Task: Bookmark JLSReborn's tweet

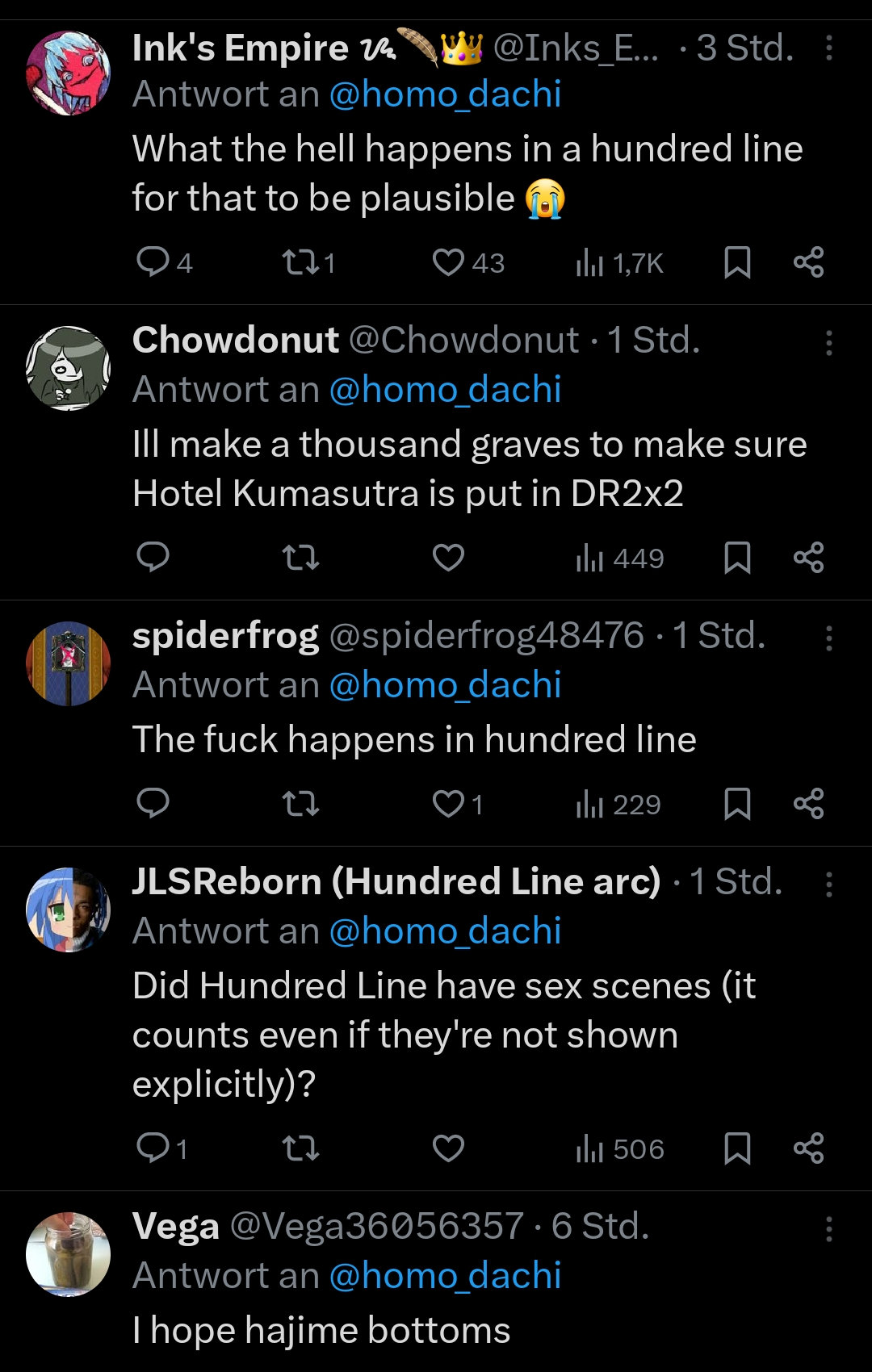Action: tap(737, 1148)
